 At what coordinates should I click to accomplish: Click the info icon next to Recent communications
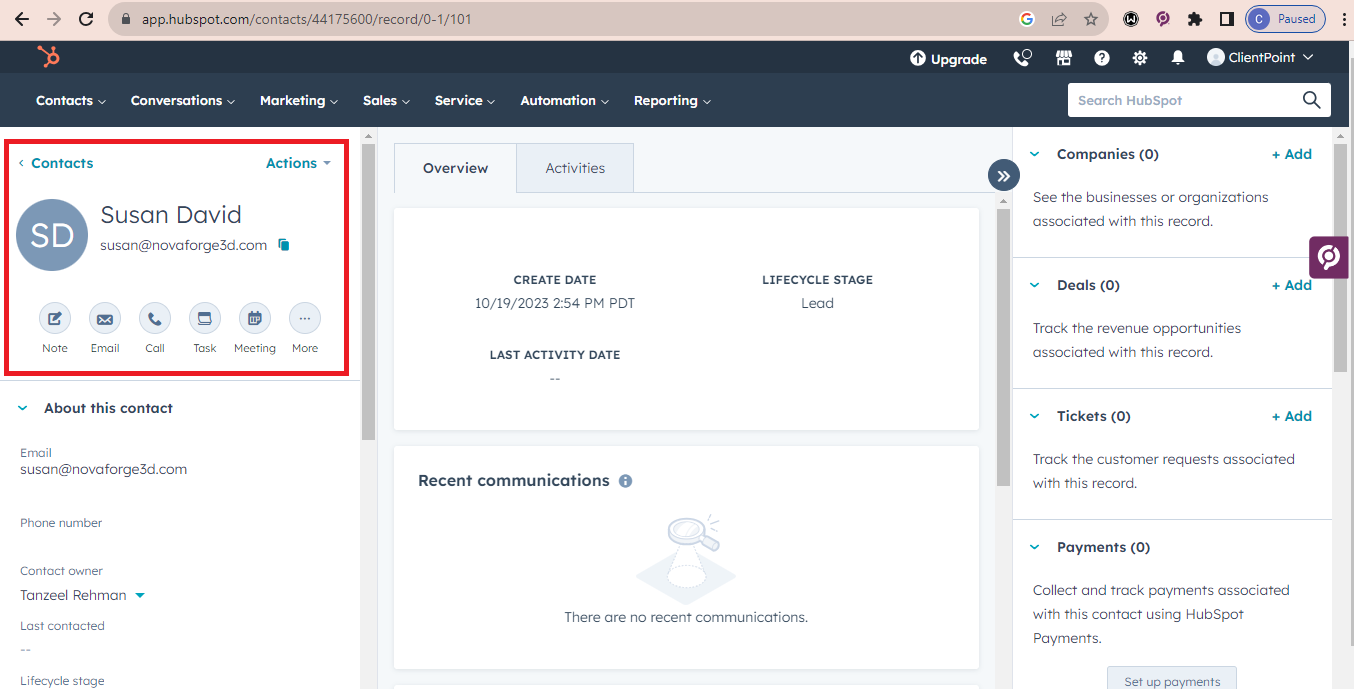[x=625, y=481]
